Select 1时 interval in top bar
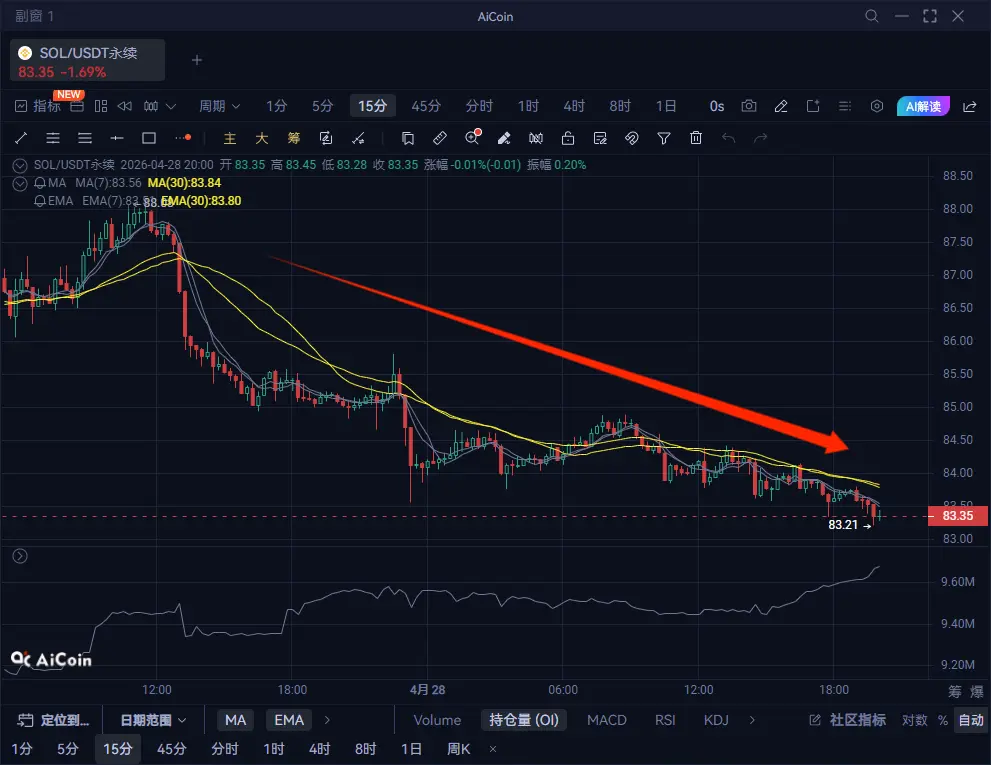This screenshot has width=991, height=765. coord(528,106)
